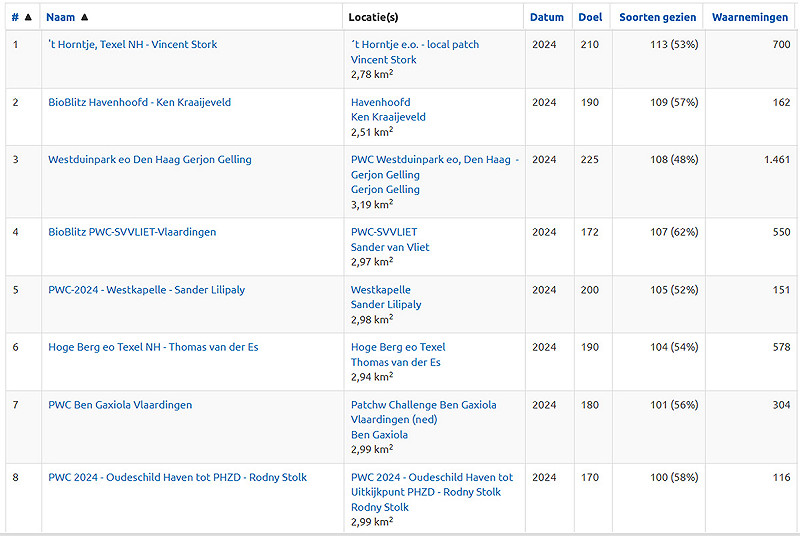Image resolution: width=800 pixels, height=536 pixels.
Task: Click the sort arrow beside the # header
Action: pyautogui.click(x=28, y=17)
